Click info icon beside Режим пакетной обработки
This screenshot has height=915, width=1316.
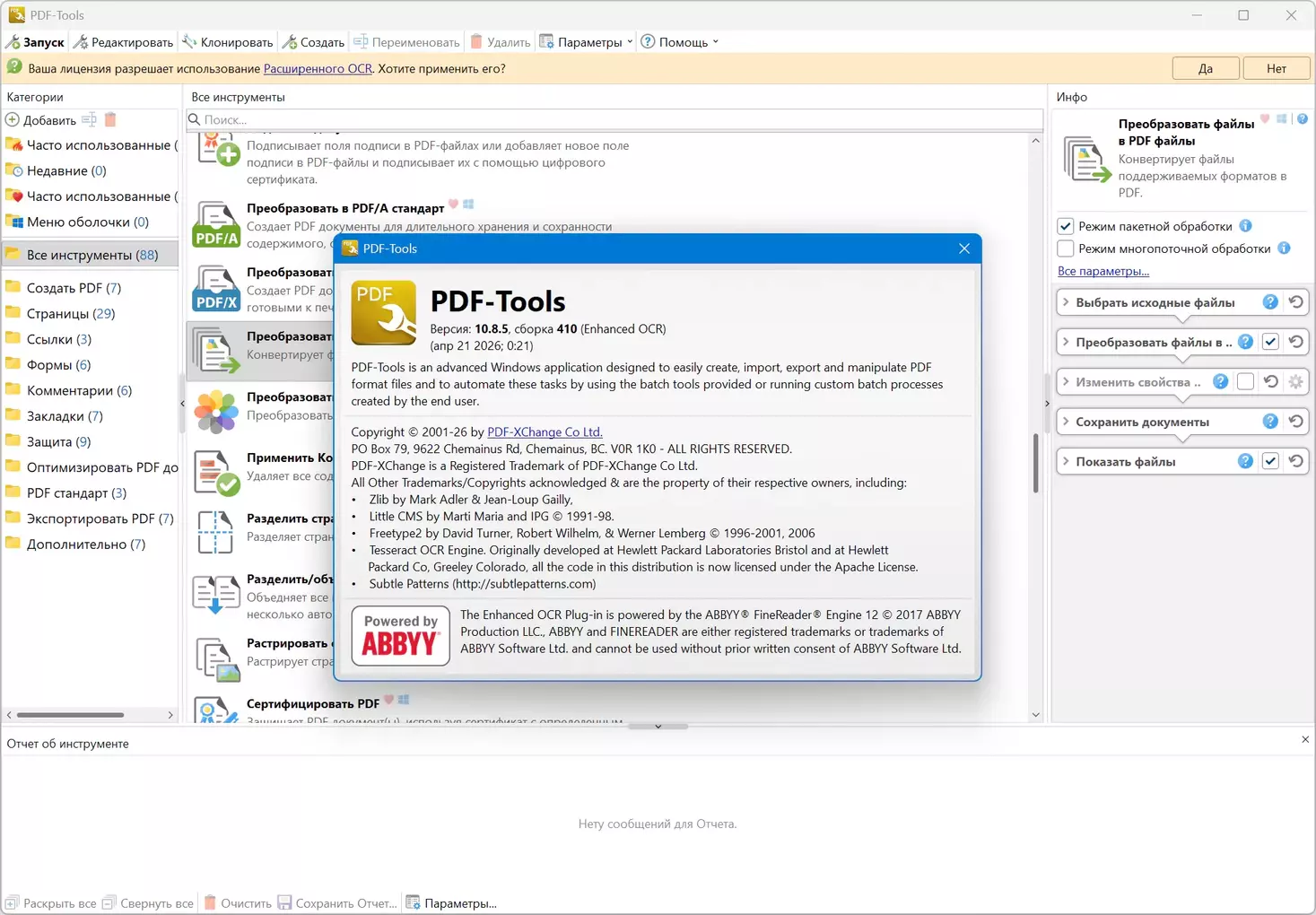click(1246, 226)
